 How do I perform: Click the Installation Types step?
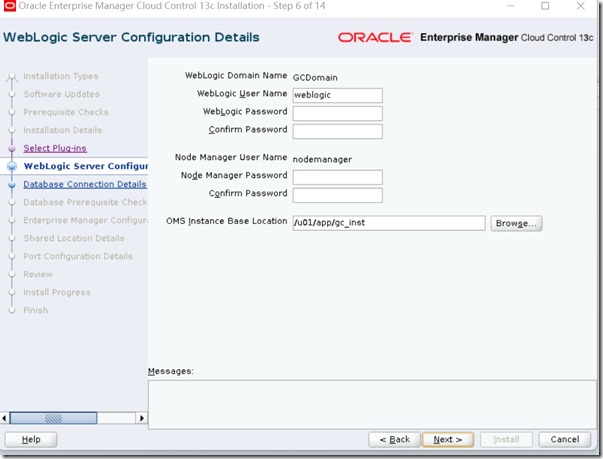pyautogui.click(x=61, y=76)
